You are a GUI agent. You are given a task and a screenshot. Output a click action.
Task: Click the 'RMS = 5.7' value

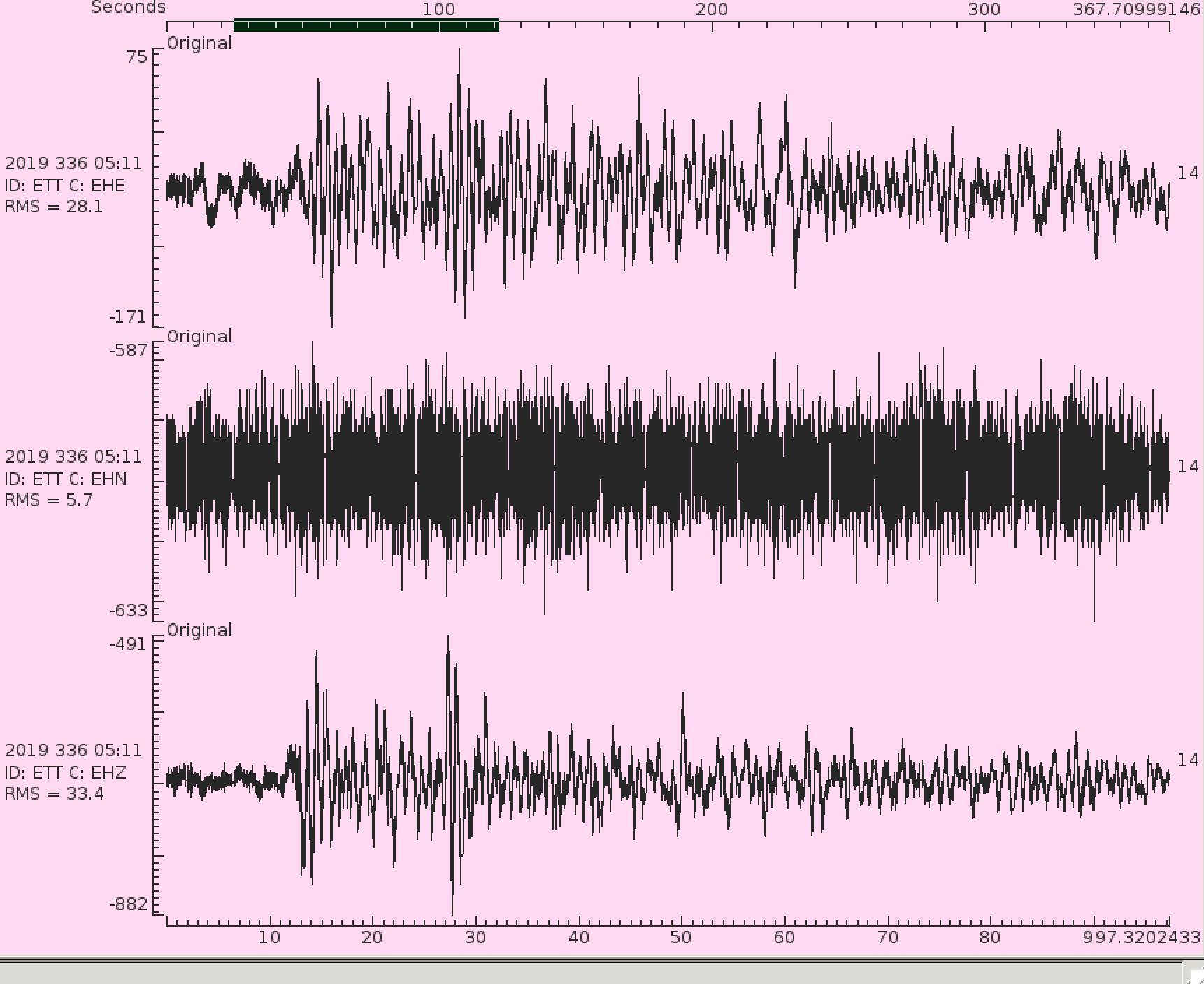pos(48,500)
